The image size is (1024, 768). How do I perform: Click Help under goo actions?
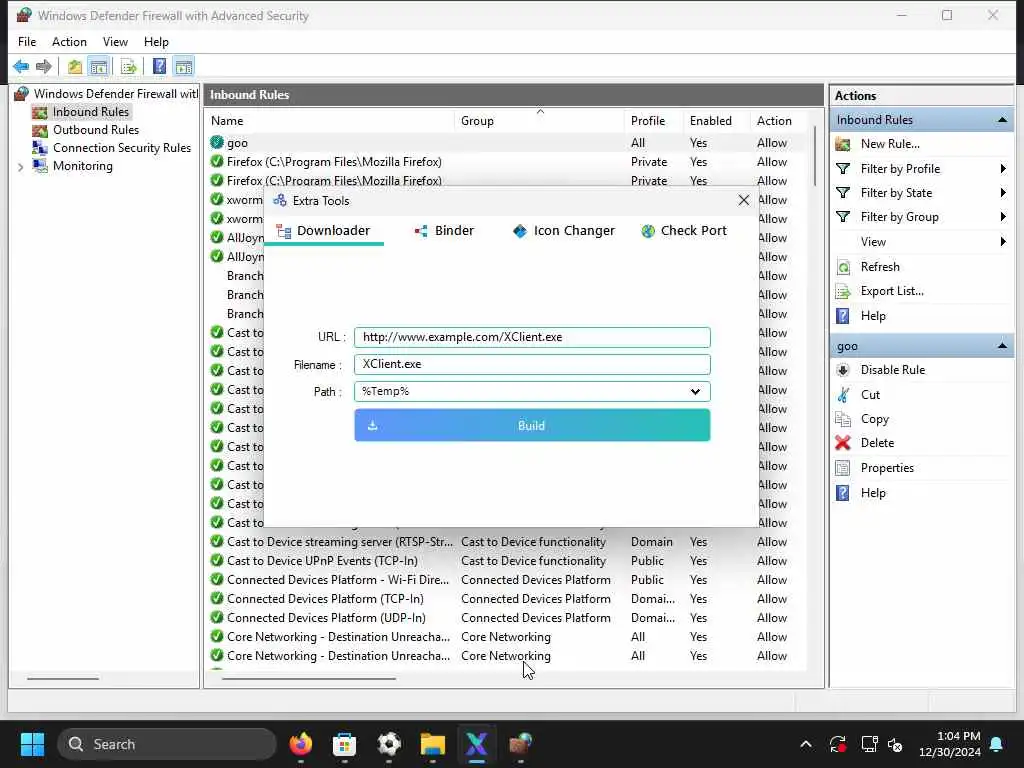pos(872,492)
